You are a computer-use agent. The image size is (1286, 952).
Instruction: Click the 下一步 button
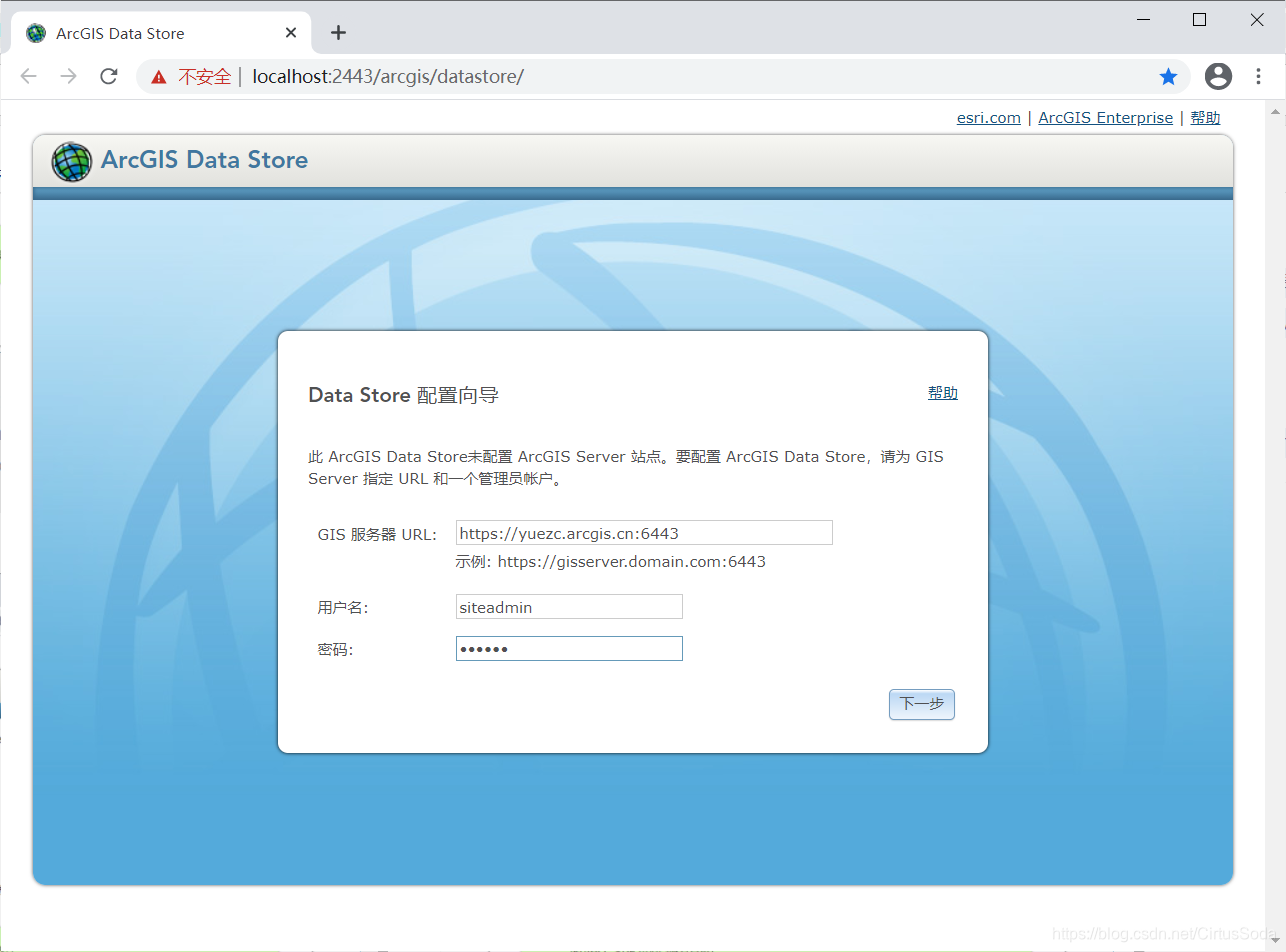922,704
